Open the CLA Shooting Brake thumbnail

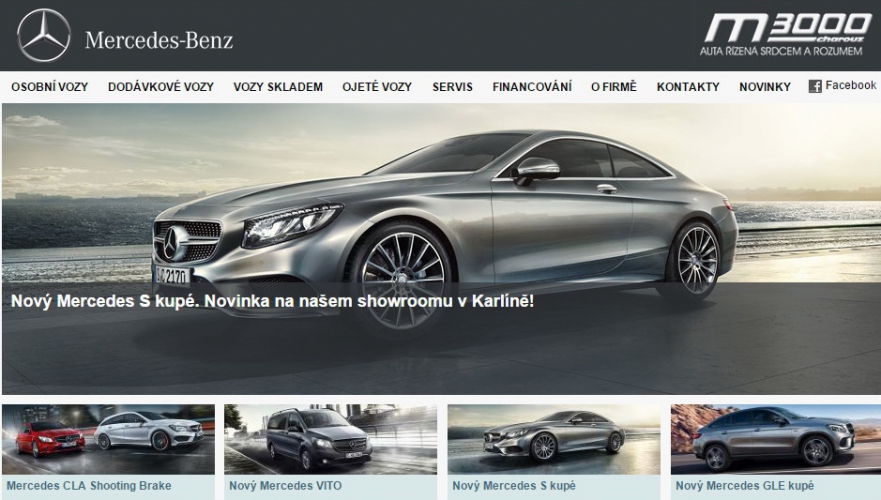coord(108,439)
